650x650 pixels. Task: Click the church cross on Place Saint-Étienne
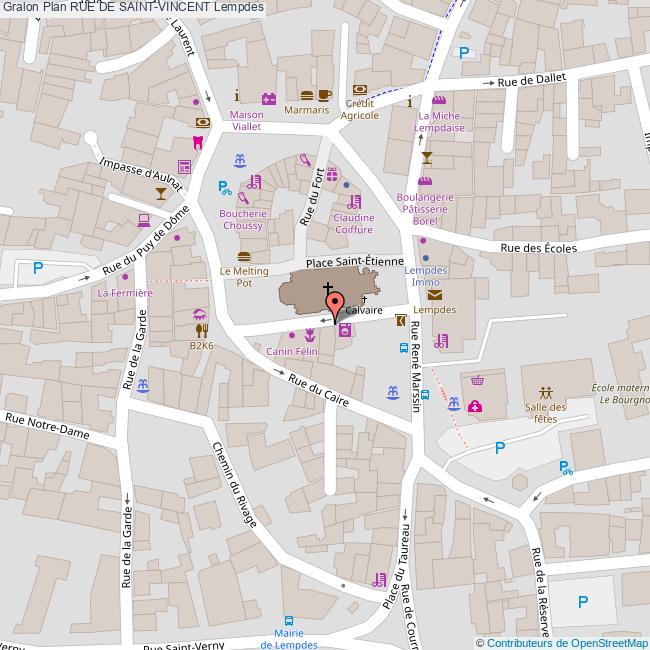pos(328,289)
